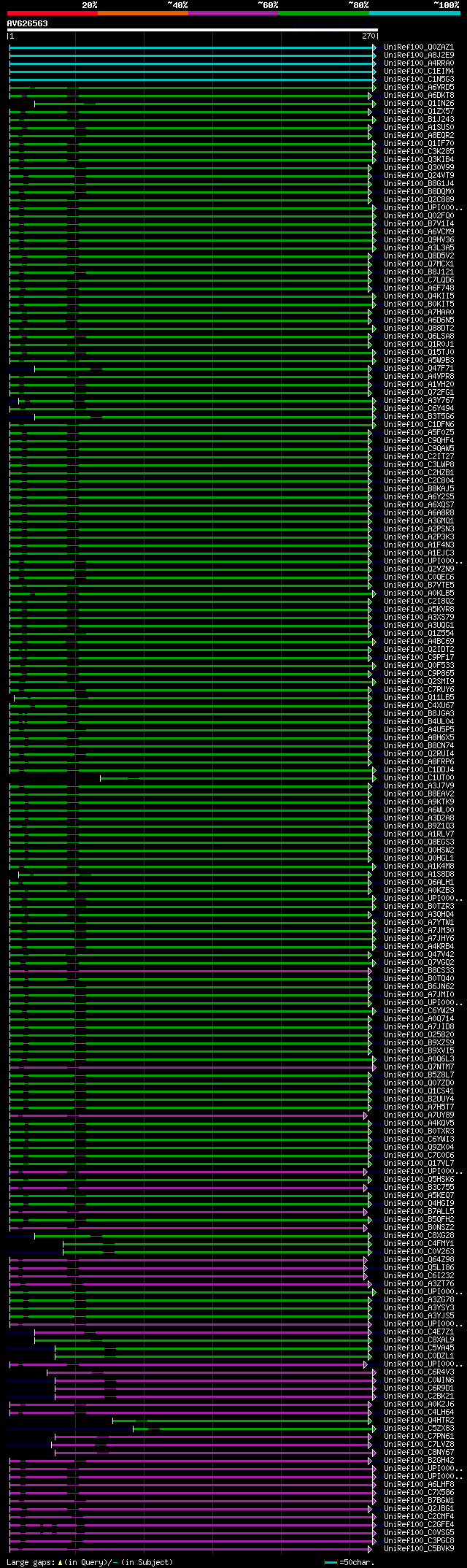The height and width of the screenshot is (1568, 467).
Task: Select the AV626563 query label
Action: (x=28, y=23)
